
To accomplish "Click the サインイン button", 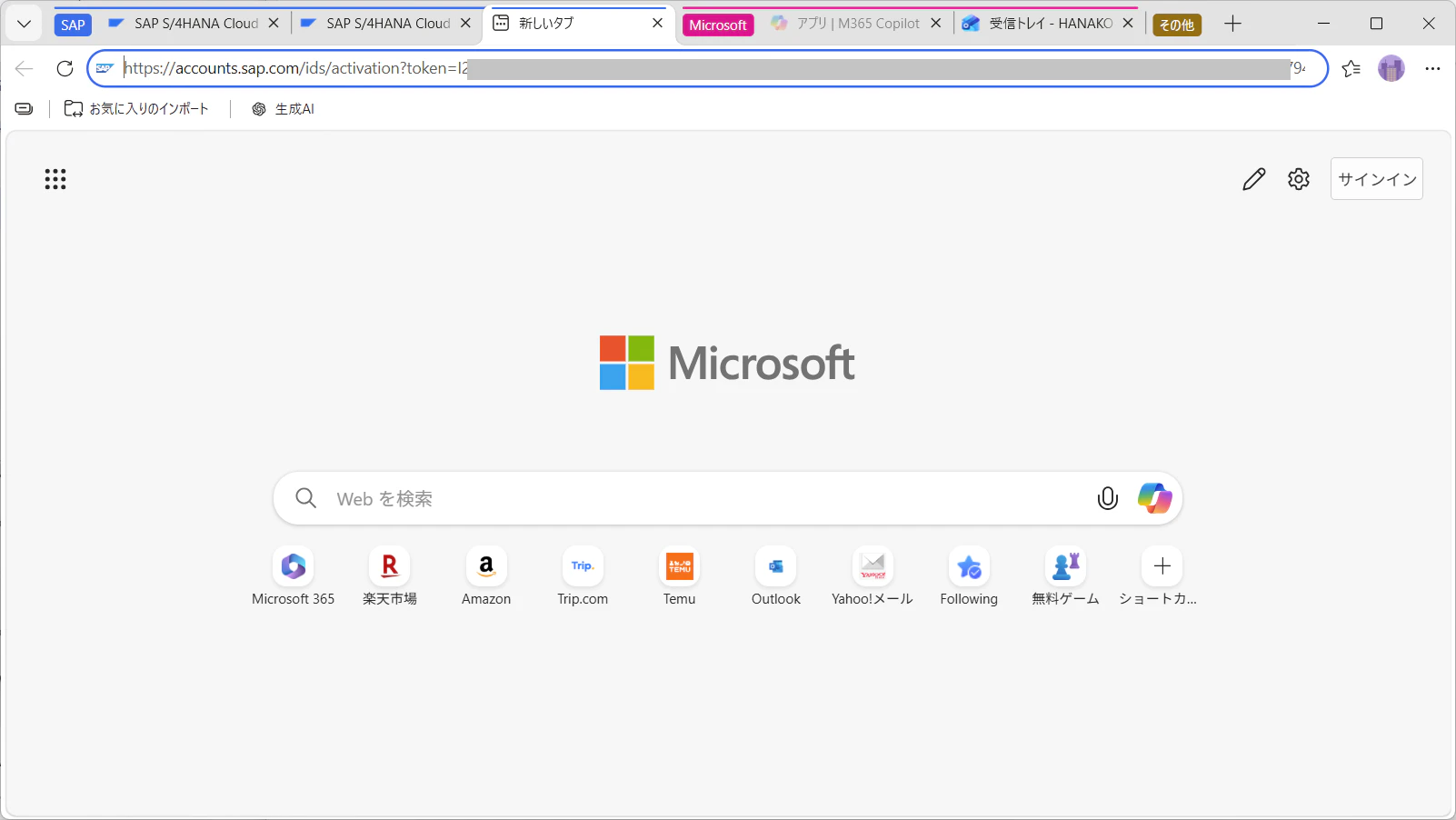I will (x=1377, y=179).
